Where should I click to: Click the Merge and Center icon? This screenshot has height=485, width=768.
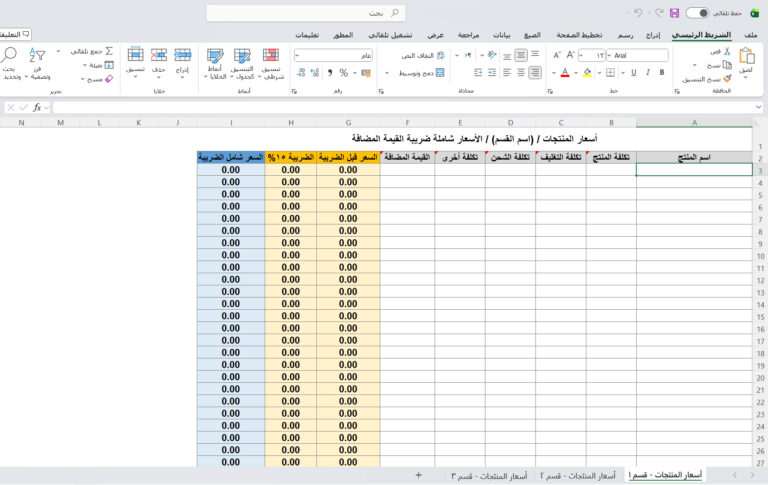coord(440,73)
